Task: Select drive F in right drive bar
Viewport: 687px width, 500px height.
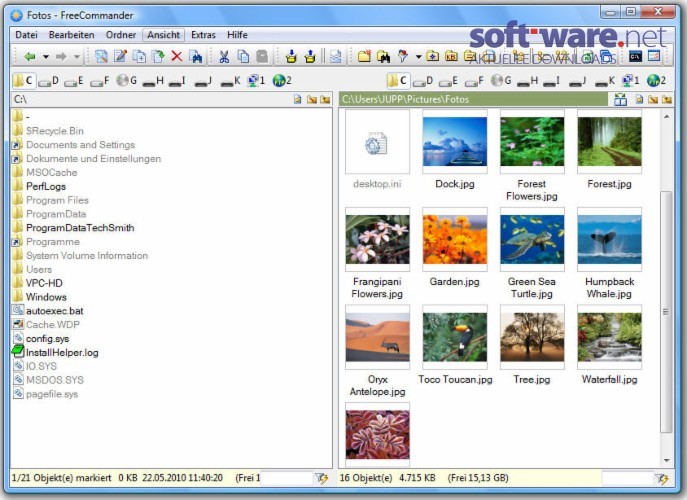Action: point(475,81)
